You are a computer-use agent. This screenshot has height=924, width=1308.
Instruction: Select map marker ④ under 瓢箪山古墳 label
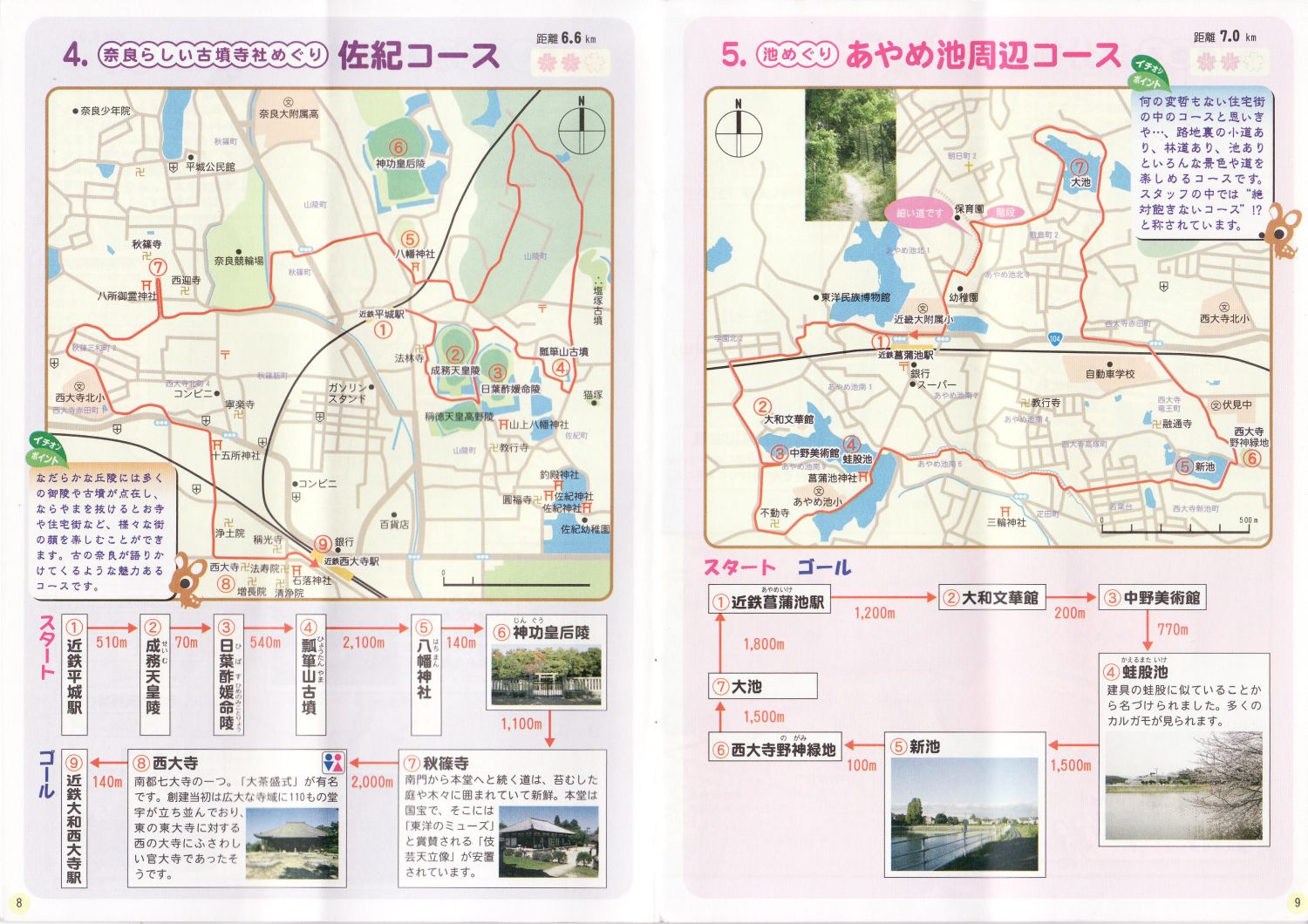[561, 368]
